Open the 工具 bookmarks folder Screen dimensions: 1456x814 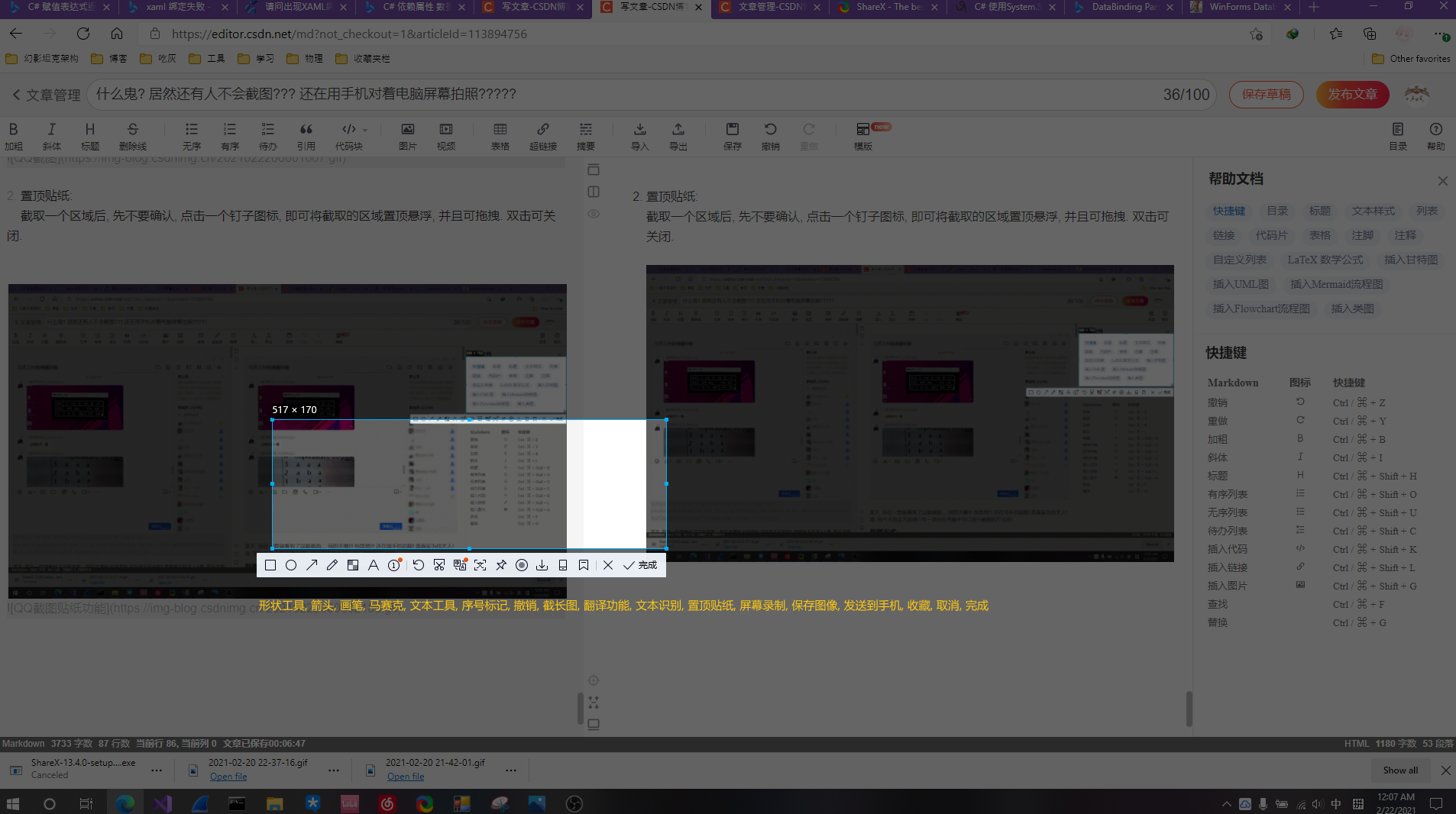point(207,59)
